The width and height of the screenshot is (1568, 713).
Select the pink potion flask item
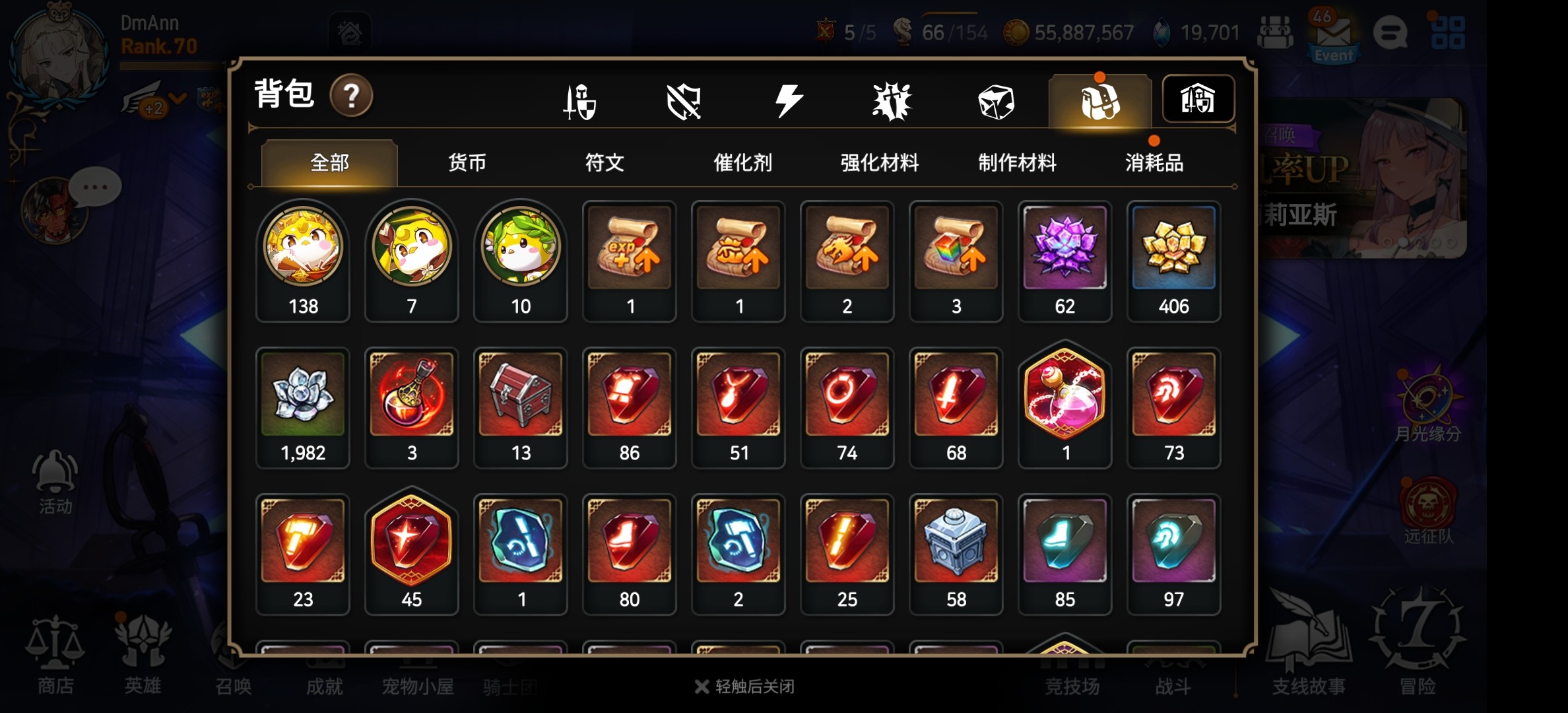pyautogui.click(x=1064, y=405)
